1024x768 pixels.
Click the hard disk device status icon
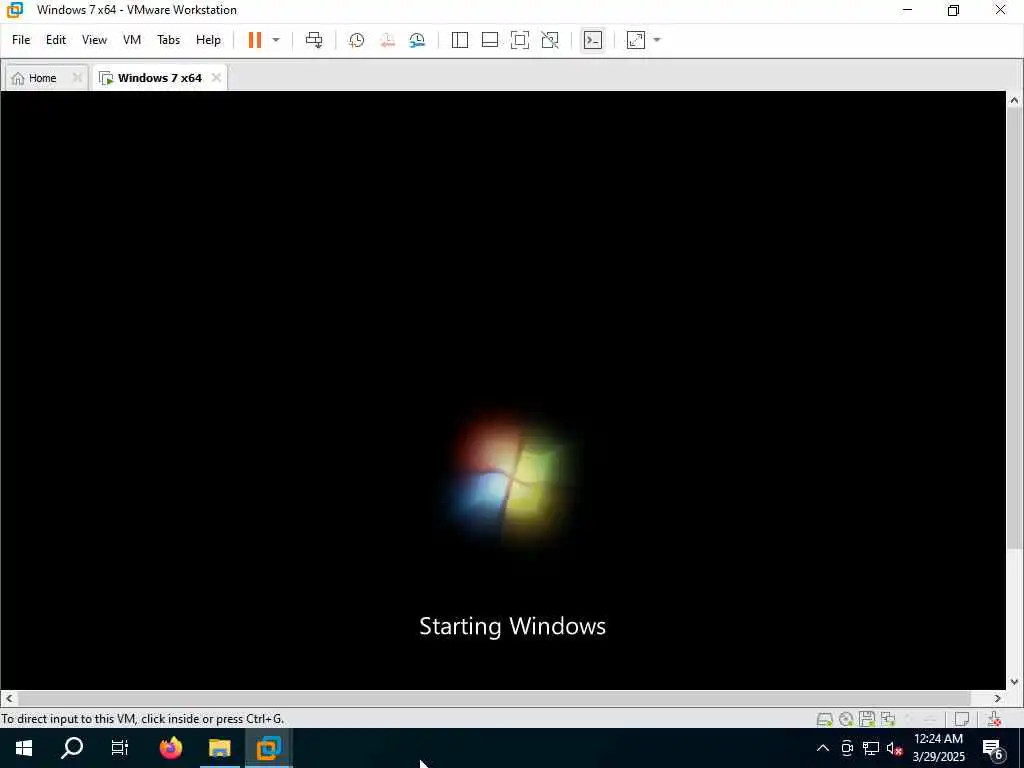coord(825,719)
